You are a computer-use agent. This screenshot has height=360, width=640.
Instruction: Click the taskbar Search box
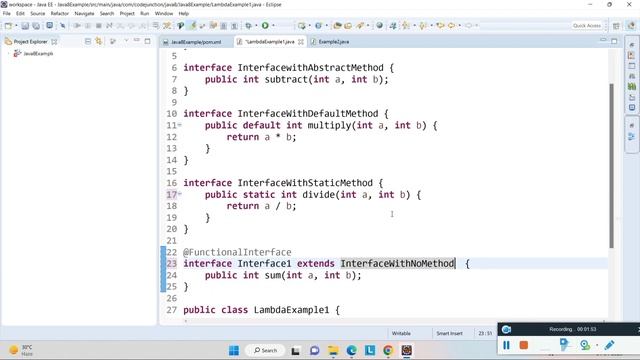pyautogui.click(x=265, y=350)
